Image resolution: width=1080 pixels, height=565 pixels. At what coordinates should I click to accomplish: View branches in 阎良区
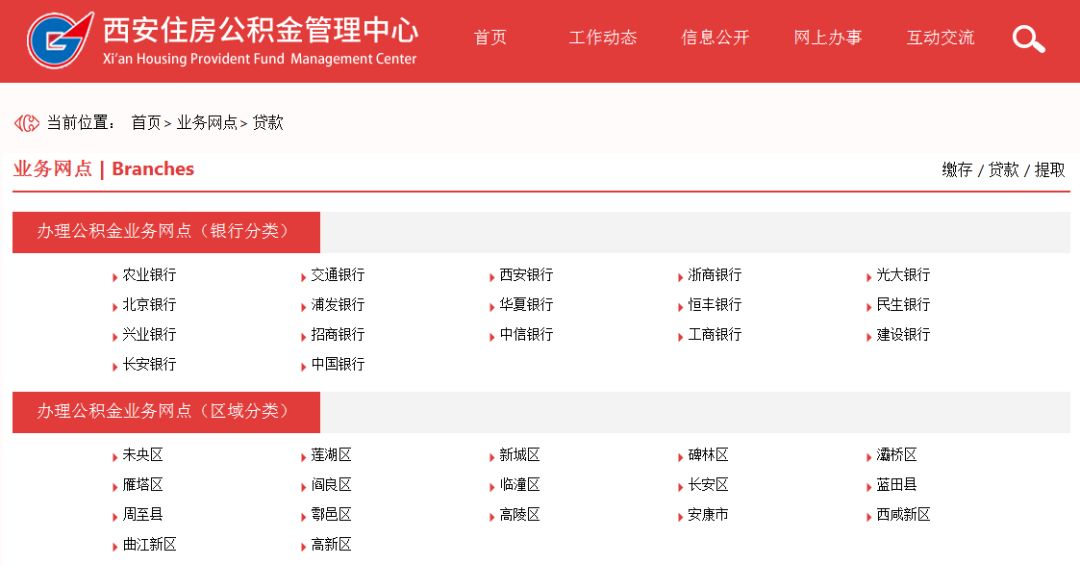click(331, 485)
